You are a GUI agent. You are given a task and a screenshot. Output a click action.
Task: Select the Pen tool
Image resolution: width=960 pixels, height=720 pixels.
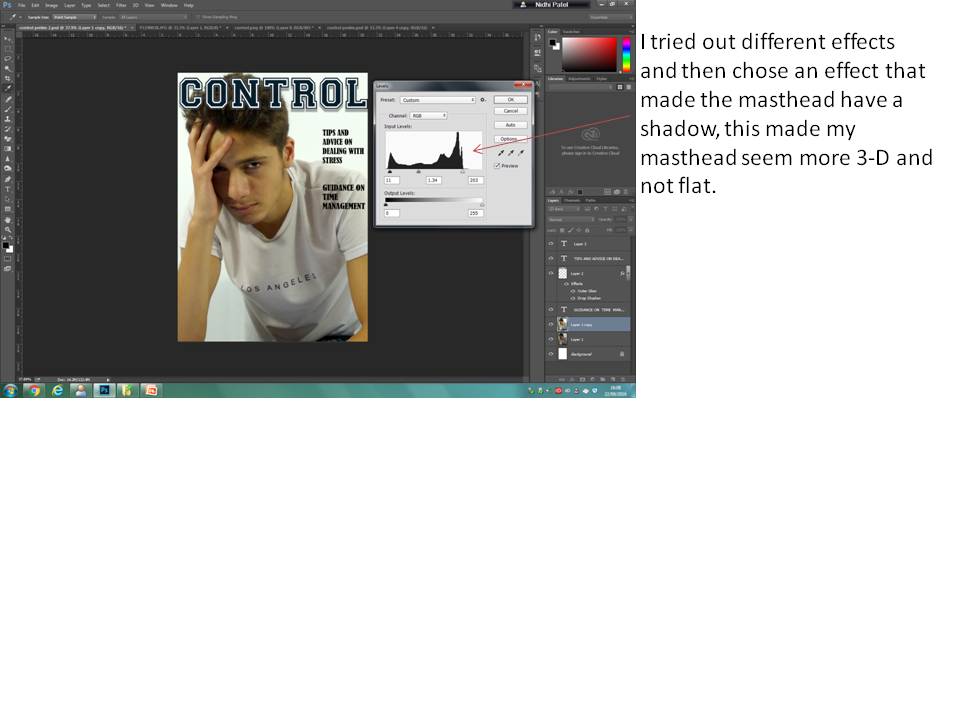(x=7, y=179)
